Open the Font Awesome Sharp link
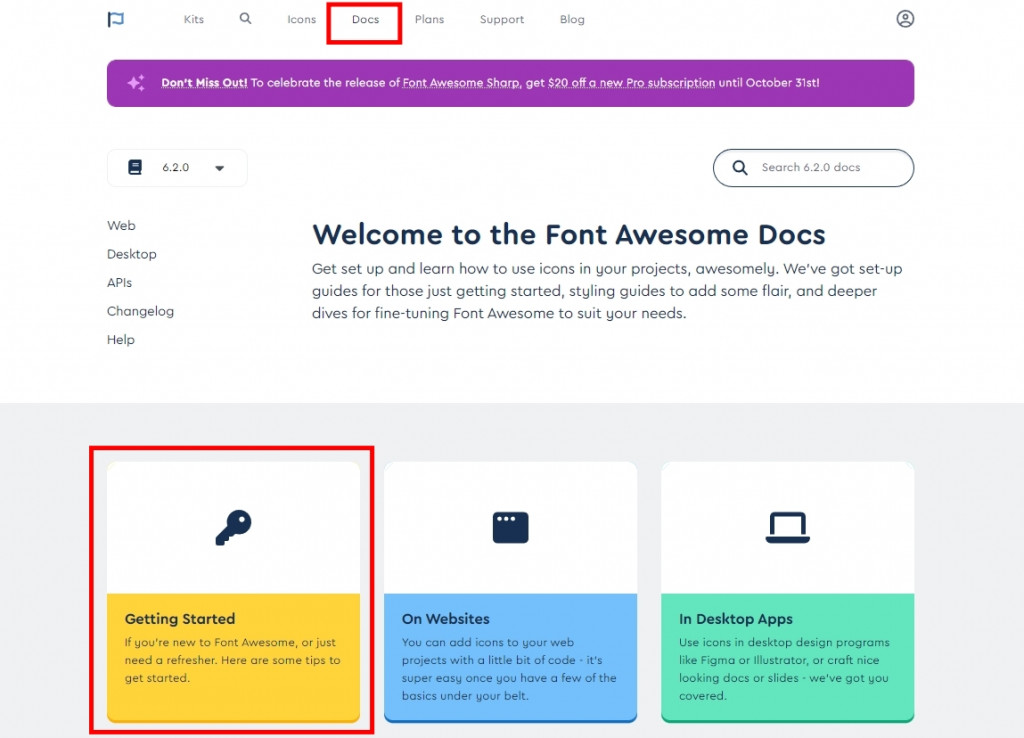This screenshot has height=738, width=1024. [x=462, y=83]
